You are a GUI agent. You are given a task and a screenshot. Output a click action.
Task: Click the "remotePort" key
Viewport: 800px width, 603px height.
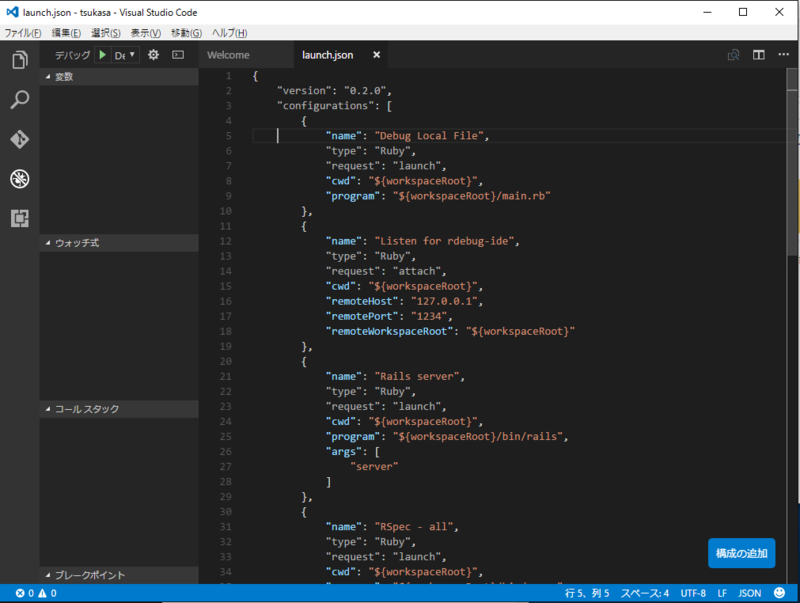tap(362, 316)
